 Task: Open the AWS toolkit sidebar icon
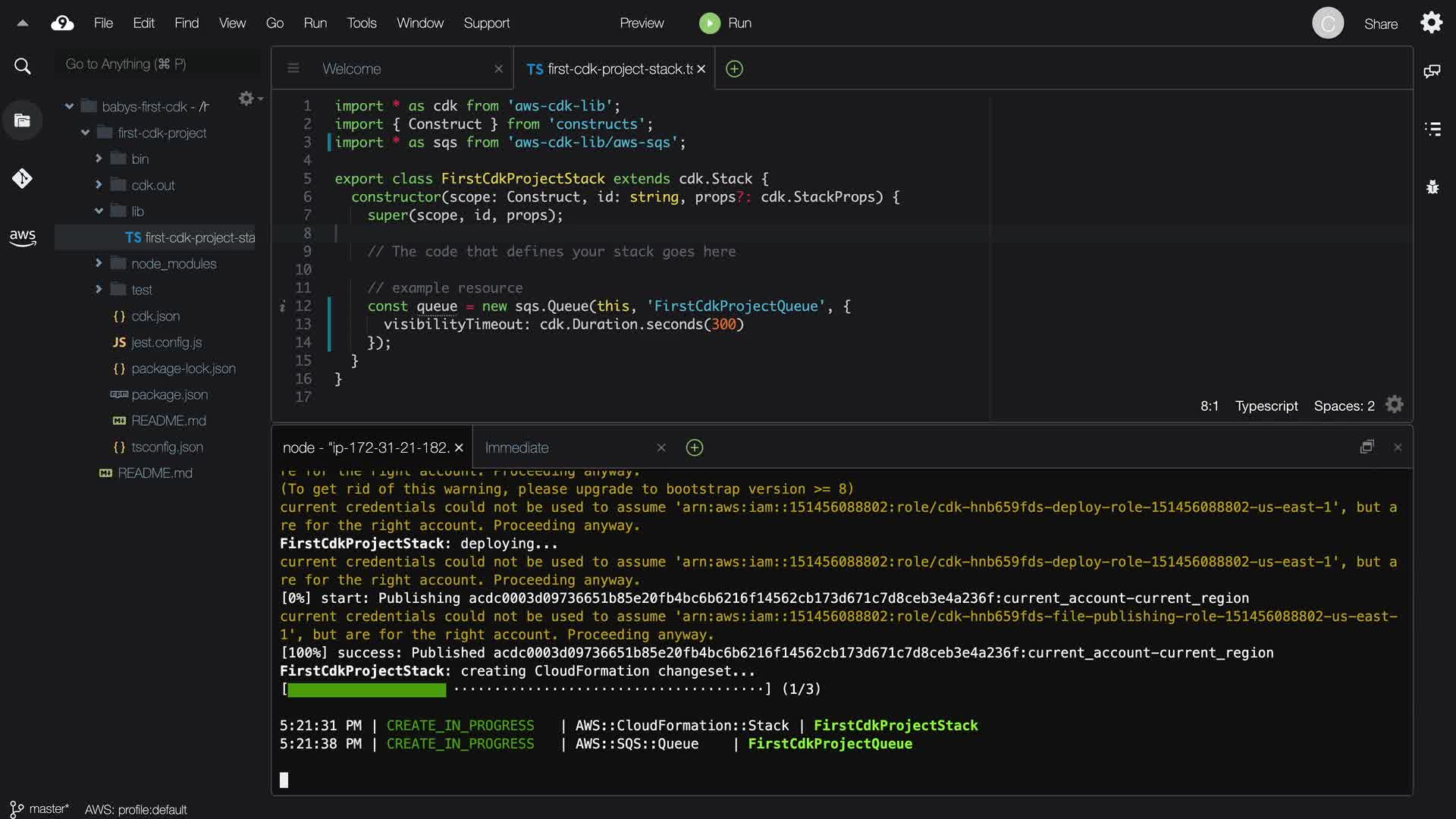click(x=23, y=237)
